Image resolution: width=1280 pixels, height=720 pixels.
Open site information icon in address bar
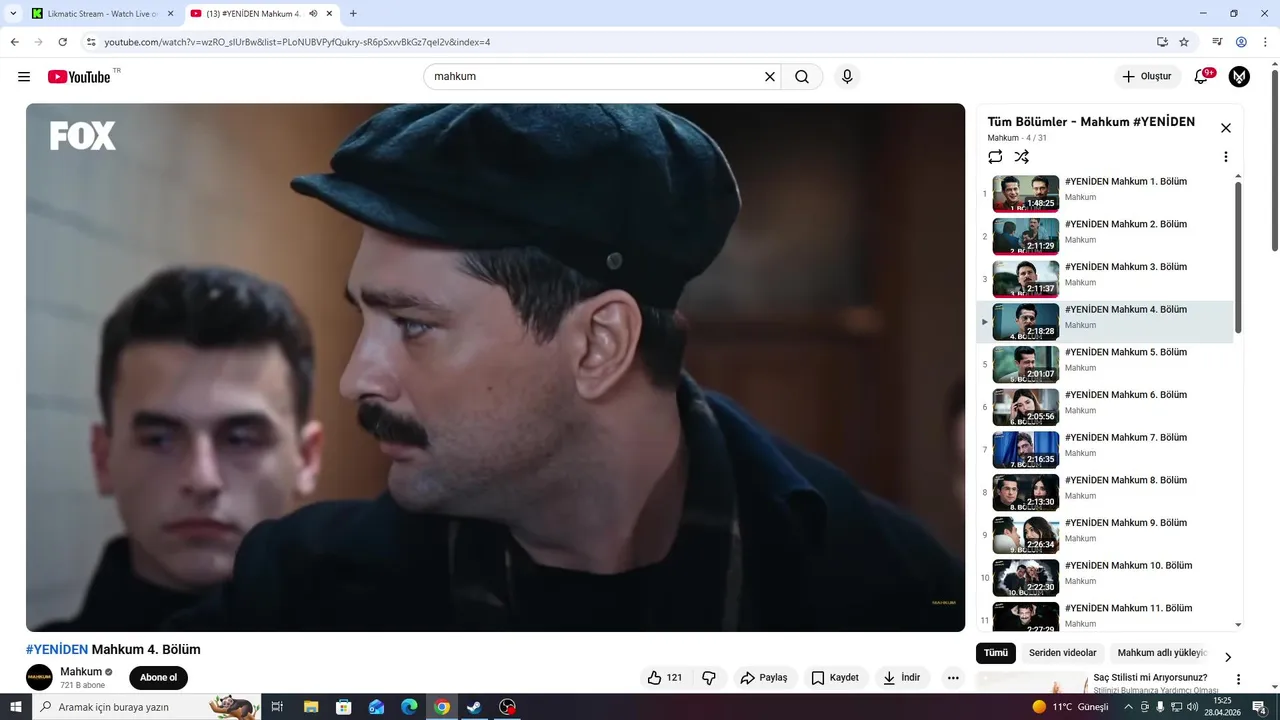point(91,42)
